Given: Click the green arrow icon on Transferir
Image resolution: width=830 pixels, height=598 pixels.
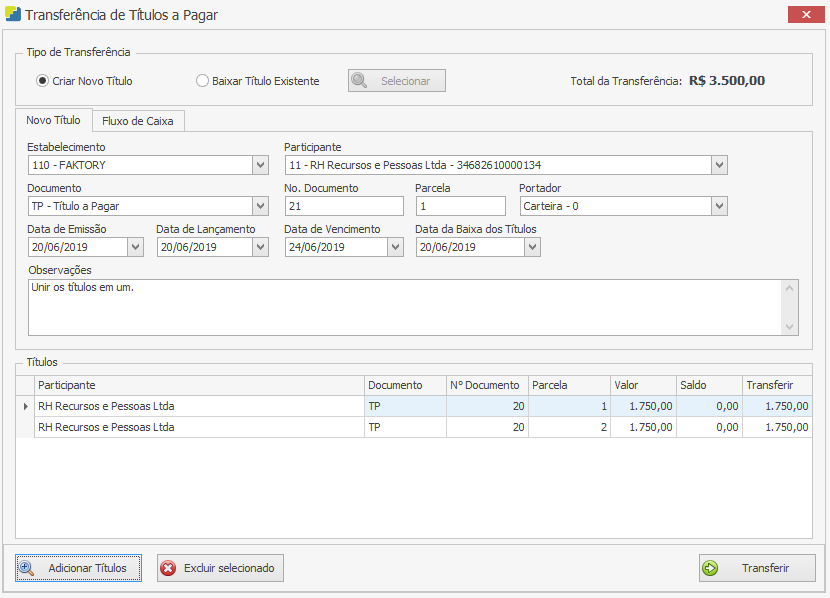Looking at the screenshot, I should pyautogui.click(x=711, y=568).
